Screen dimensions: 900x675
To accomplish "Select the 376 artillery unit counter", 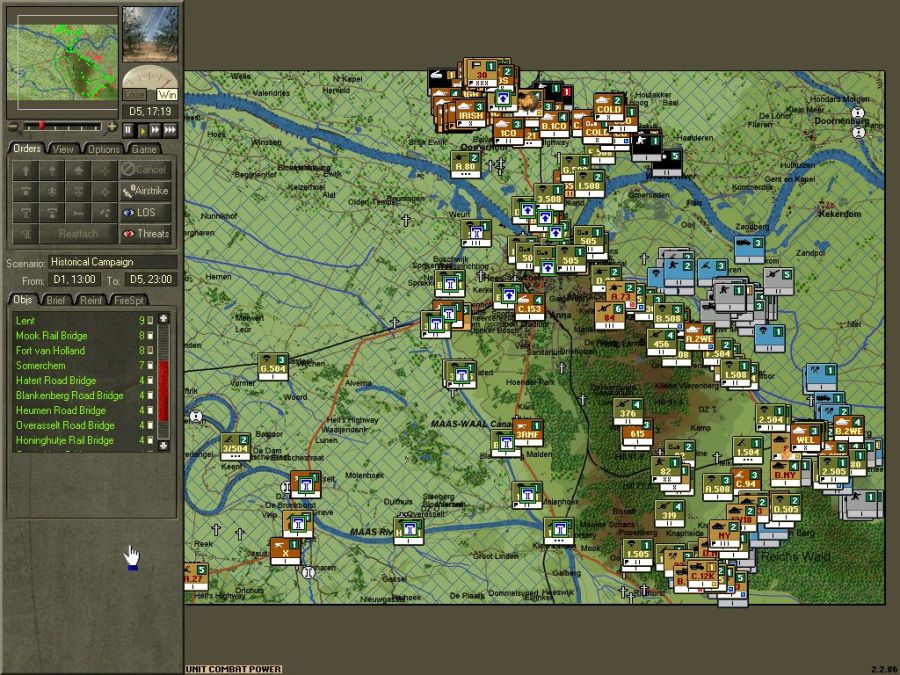I will (x=628, y=411).
